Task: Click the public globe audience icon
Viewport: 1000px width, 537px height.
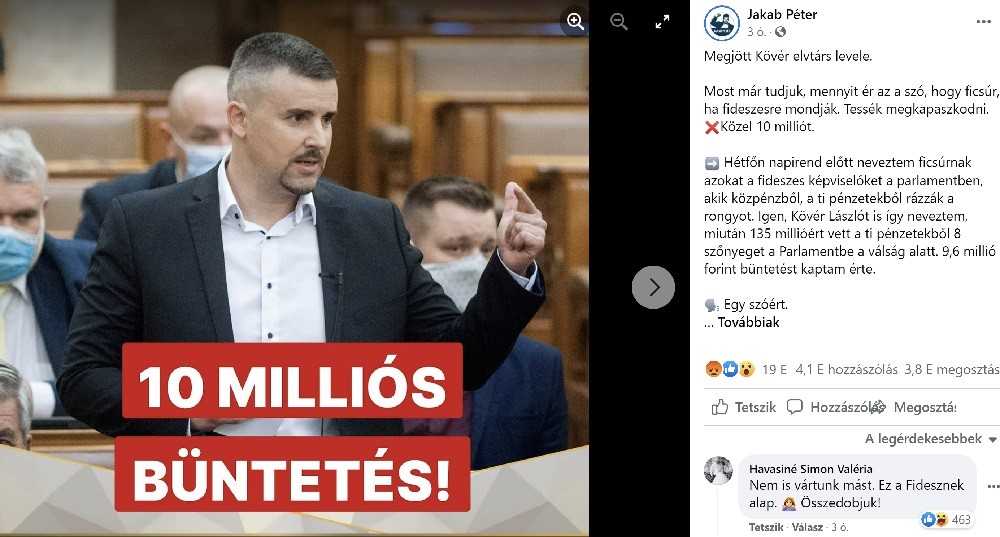Action: pyautogui.click(x=780, y=32)
